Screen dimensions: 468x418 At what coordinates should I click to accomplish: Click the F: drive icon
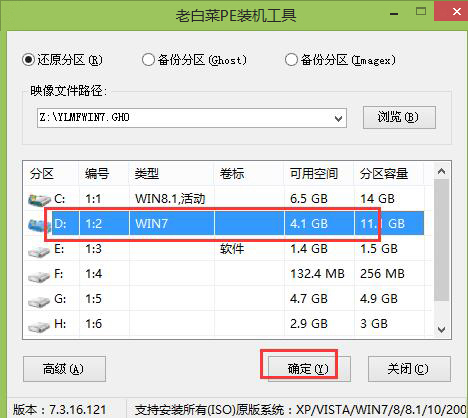(x=39, y=276)
